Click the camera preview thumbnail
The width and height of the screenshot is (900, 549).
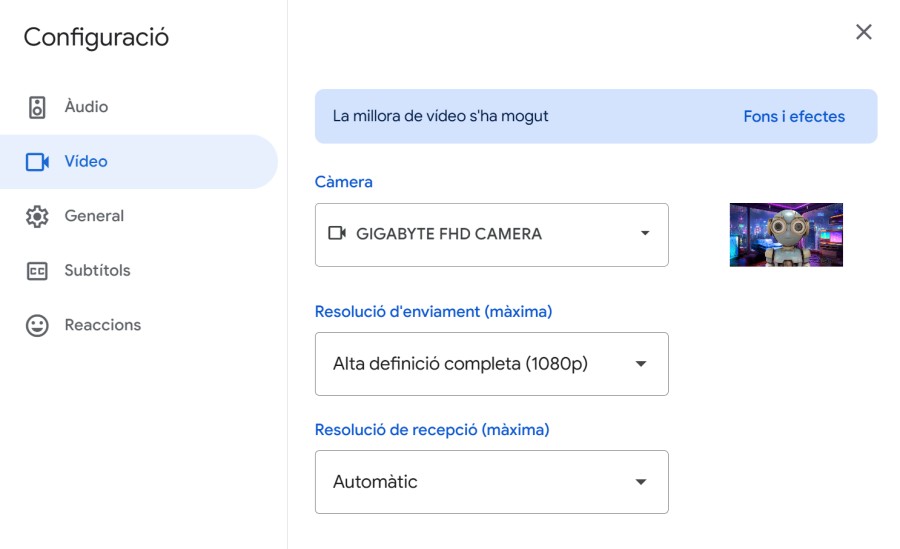coord(786,235)
